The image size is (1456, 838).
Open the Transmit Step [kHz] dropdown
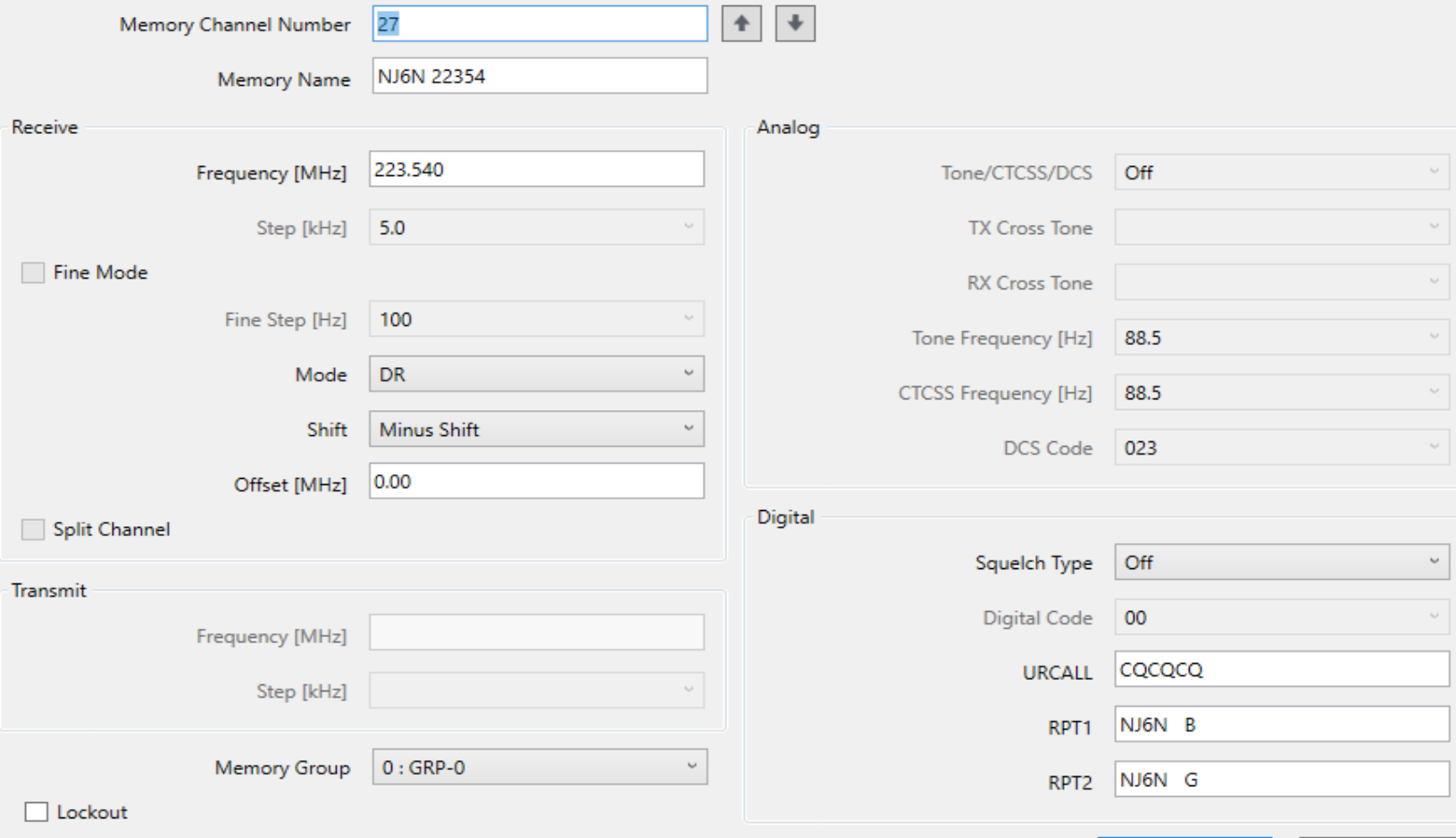click(x=537, y=691)
